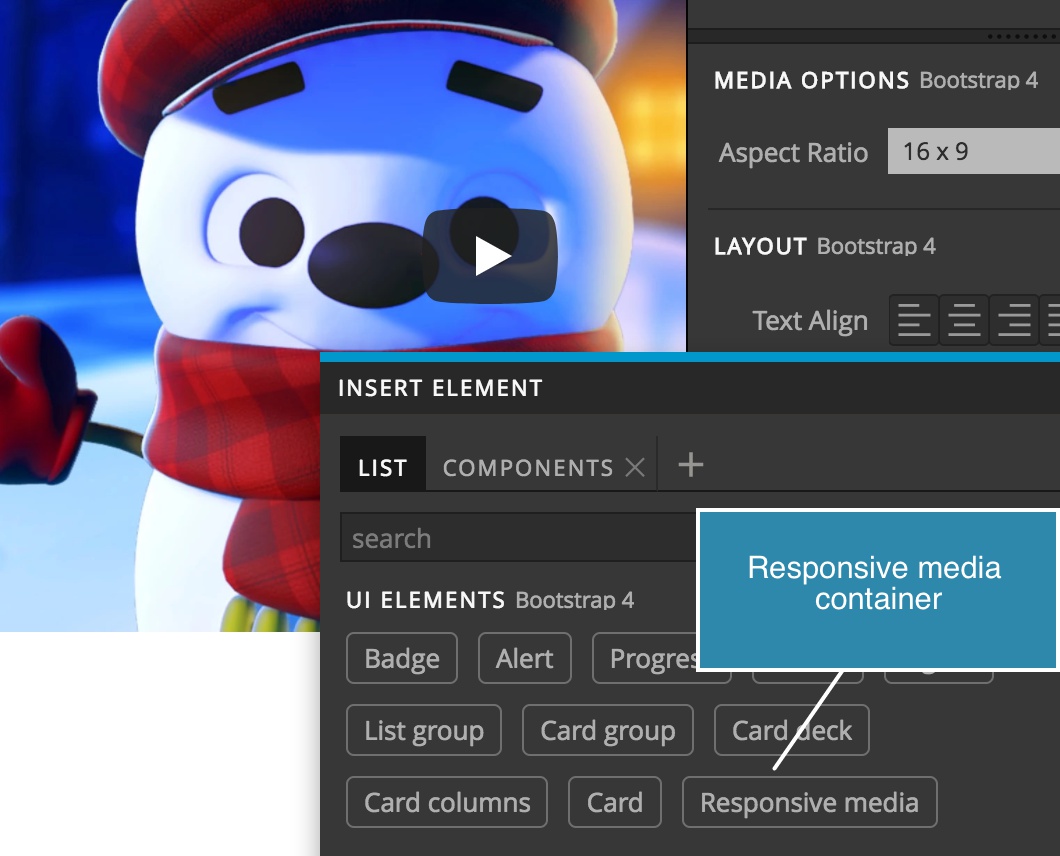Insert a Card deck element

point(792,730)
